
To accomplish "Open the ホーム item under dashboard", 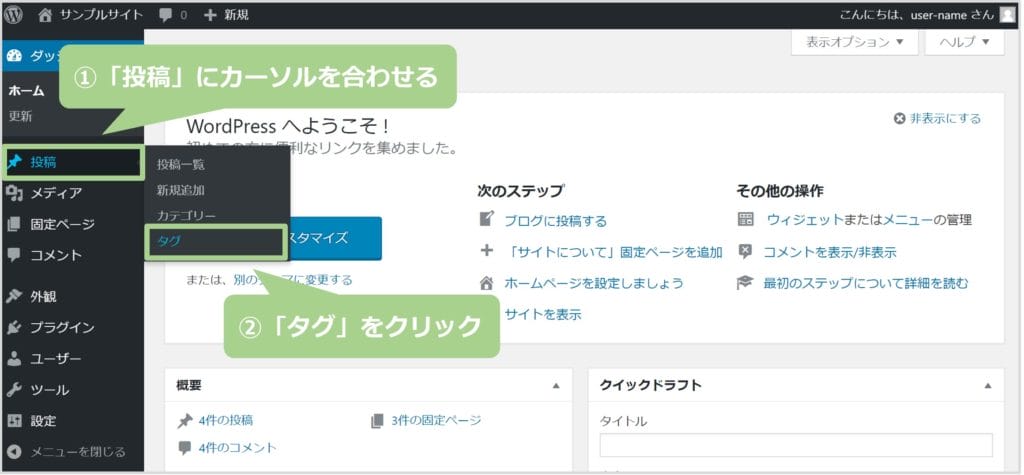I will [27, 91].
